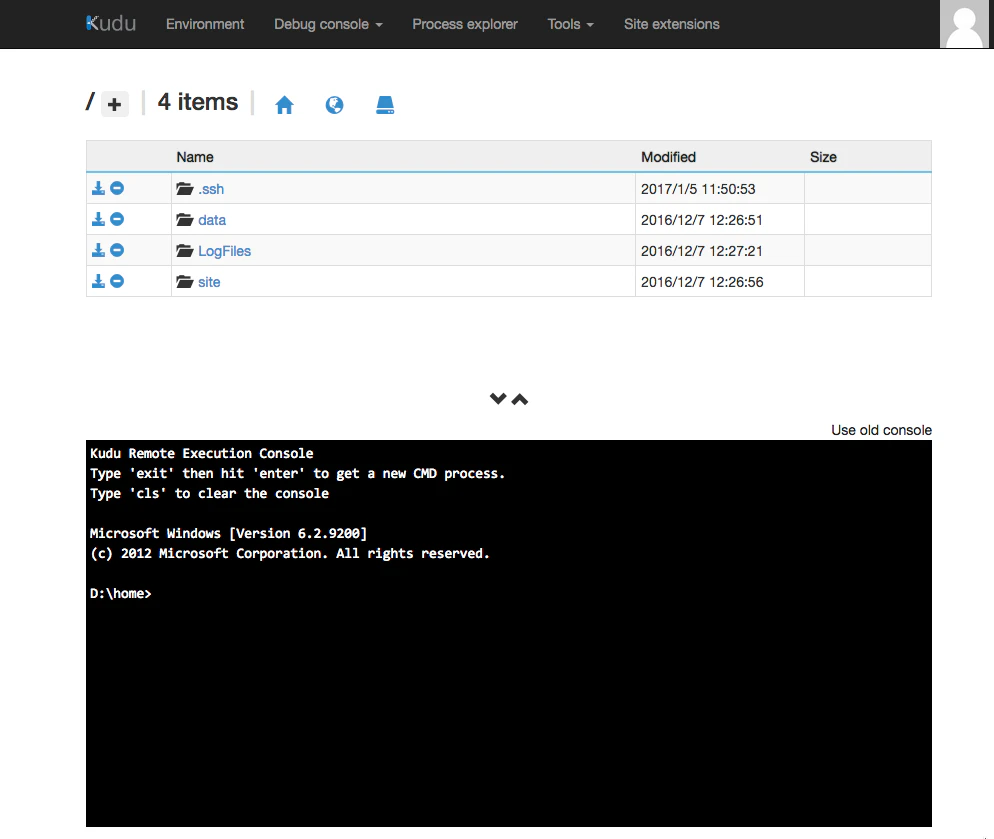Click modified date 2016/12/7 12:27:21

coord(702,251)
